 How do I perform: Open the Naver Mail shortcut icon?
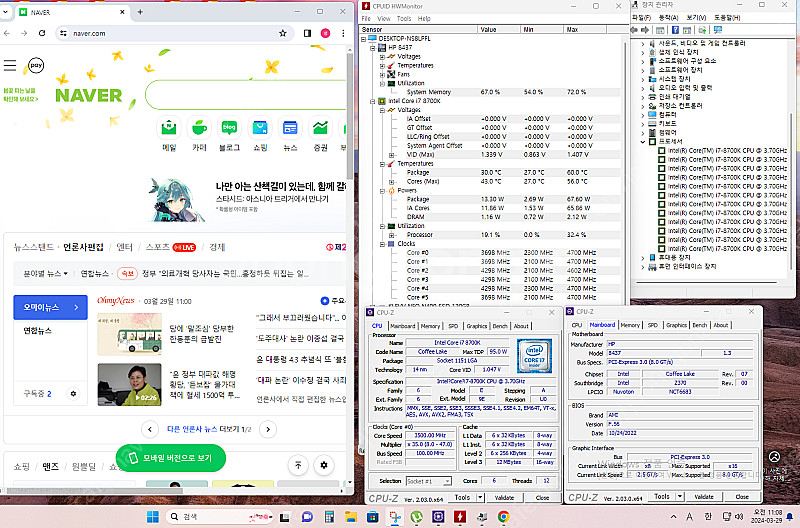[169, 128]
